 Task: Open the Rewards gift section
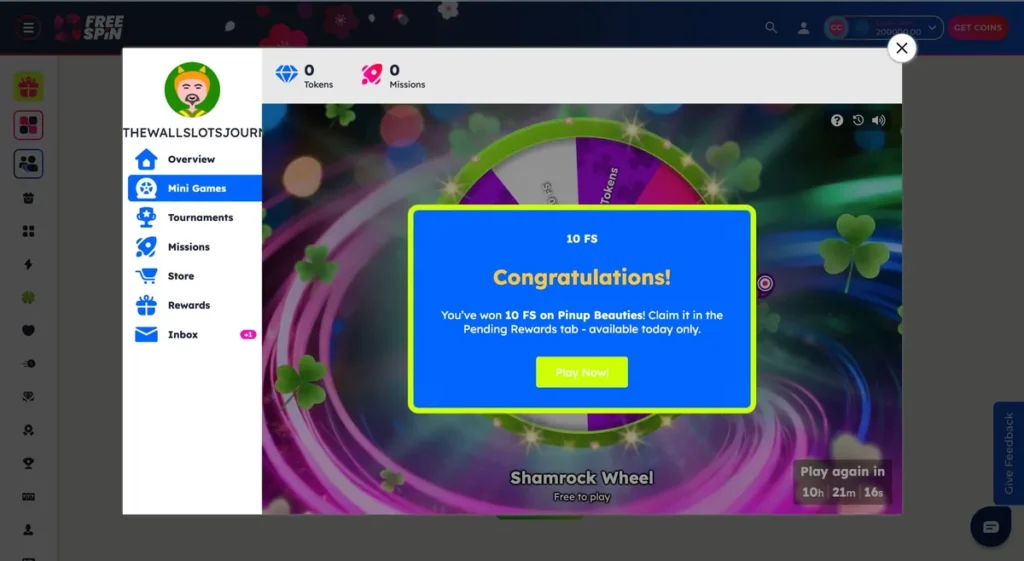188,305
